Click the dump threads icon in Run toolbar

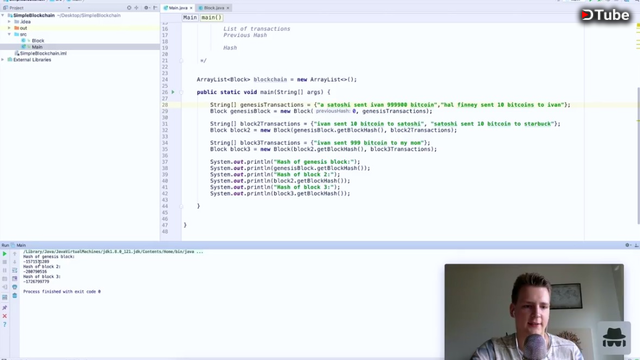click(5, 279)
